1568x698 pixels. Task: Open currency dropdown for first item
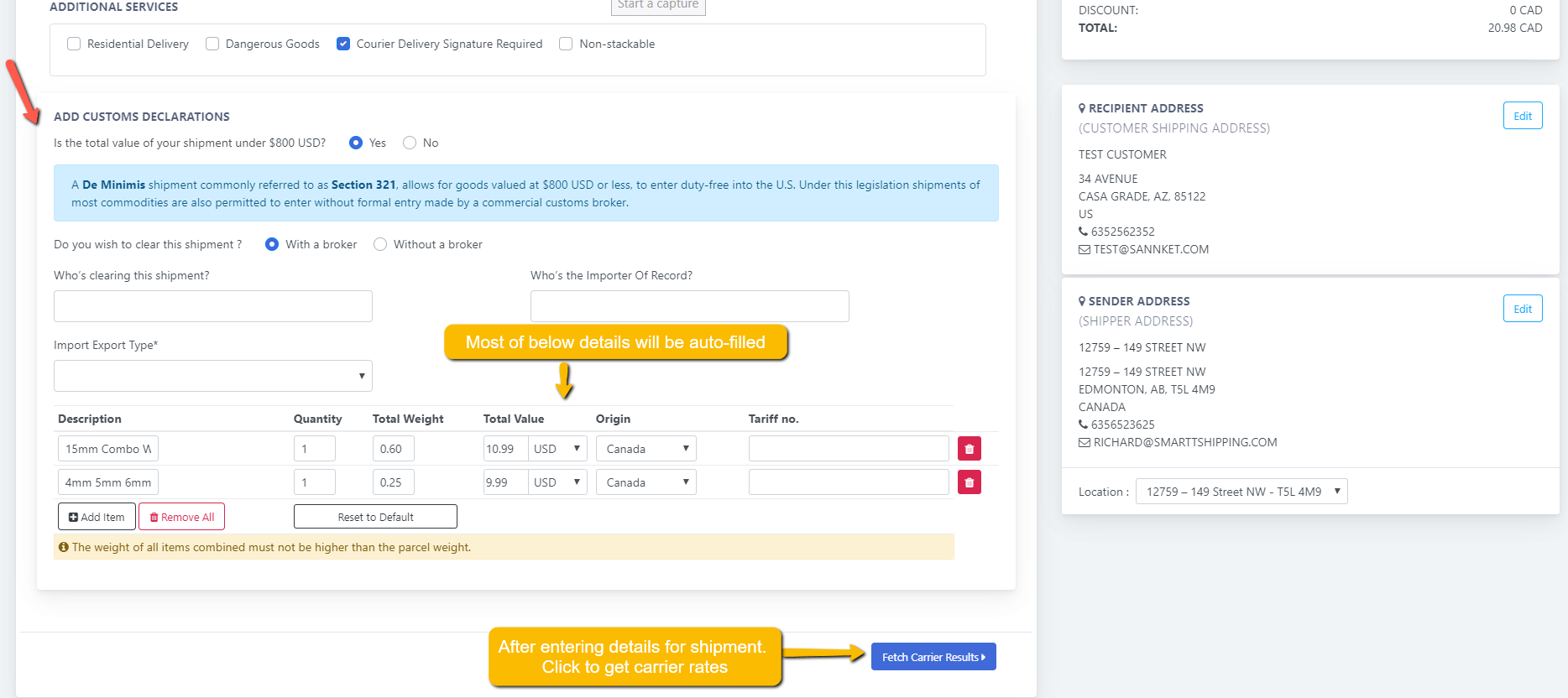[x=557, y=449]
